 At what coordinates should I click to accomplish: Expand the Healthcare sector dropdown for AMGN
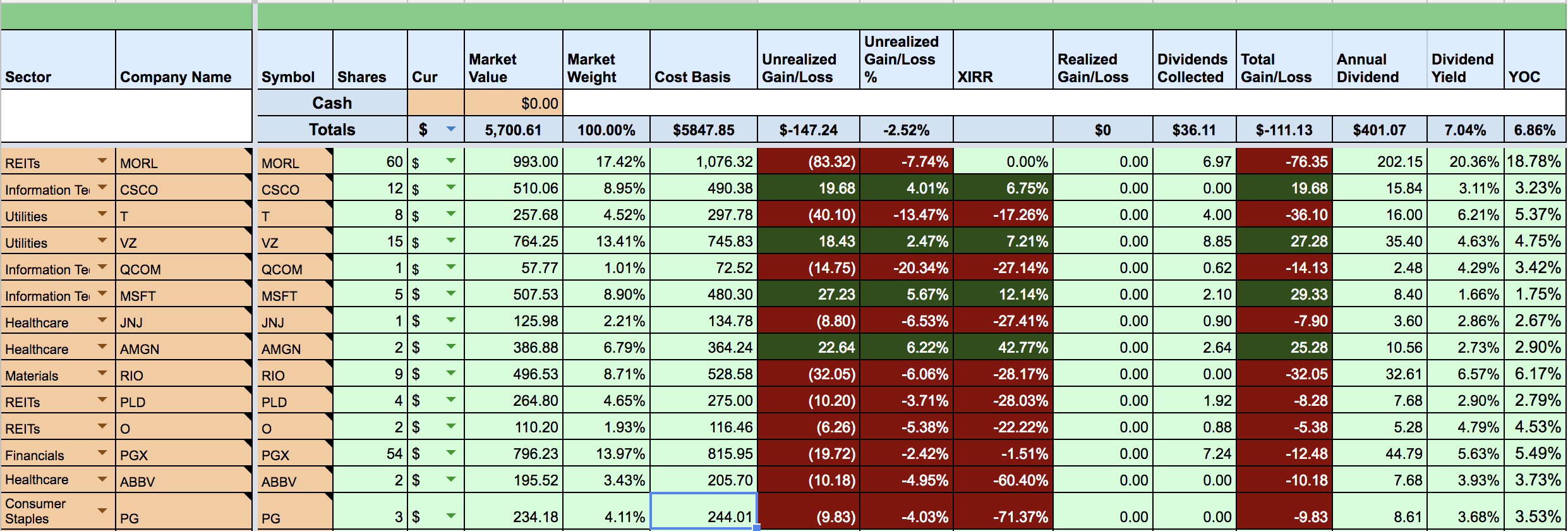coord(102,347)
